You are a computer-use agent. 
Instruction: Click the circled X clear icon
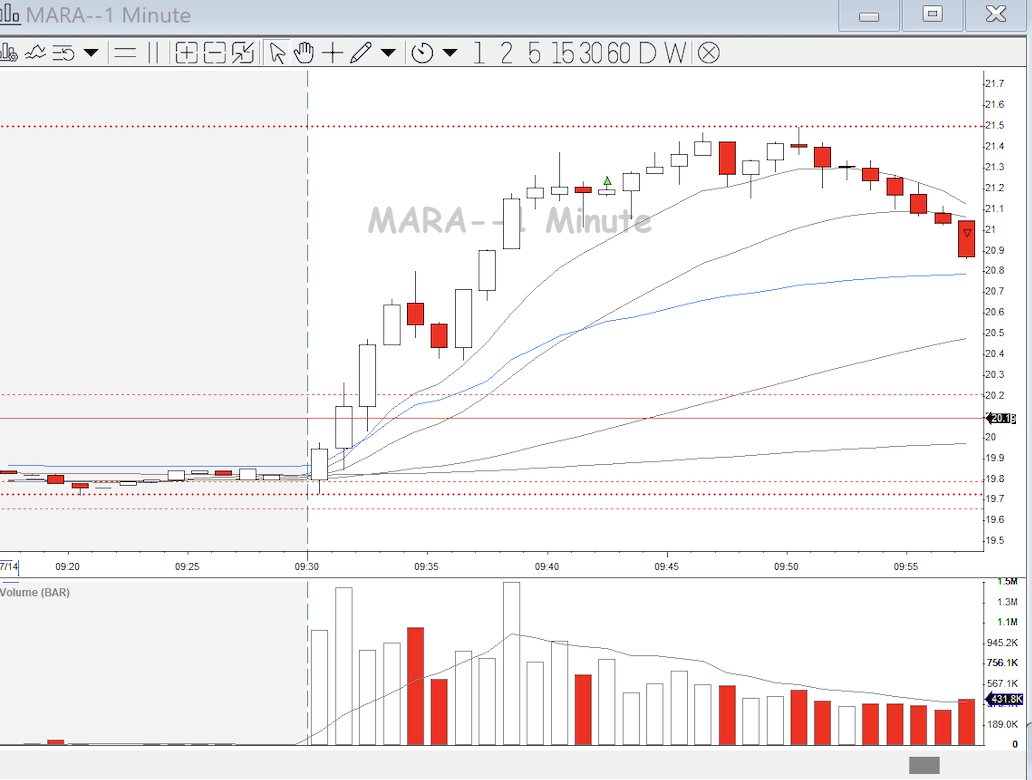pyautogui.click(x=708, y=53)
